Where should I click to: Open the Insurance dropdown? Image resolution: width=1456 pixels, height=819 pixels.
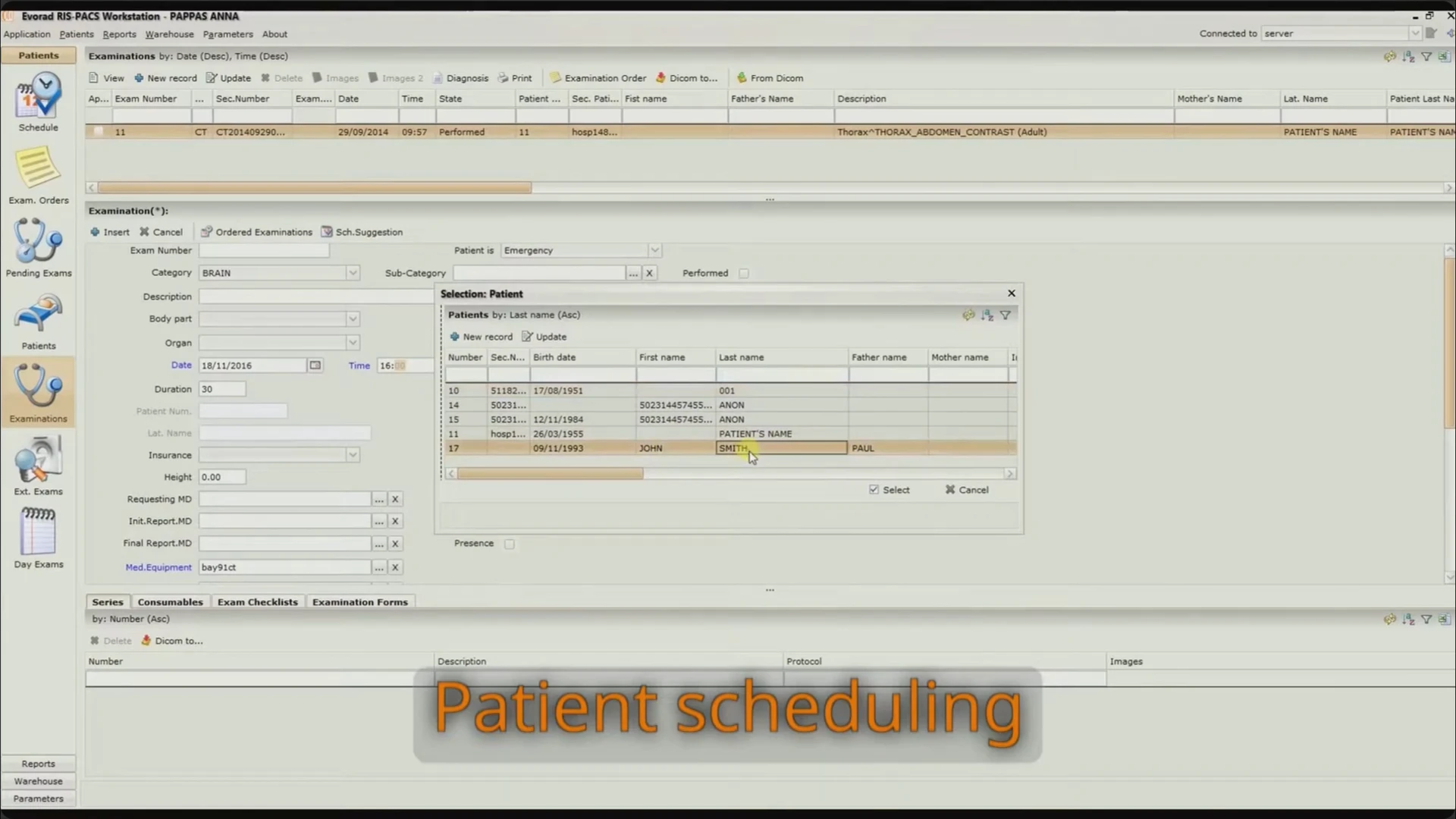[x=353, y=455]
